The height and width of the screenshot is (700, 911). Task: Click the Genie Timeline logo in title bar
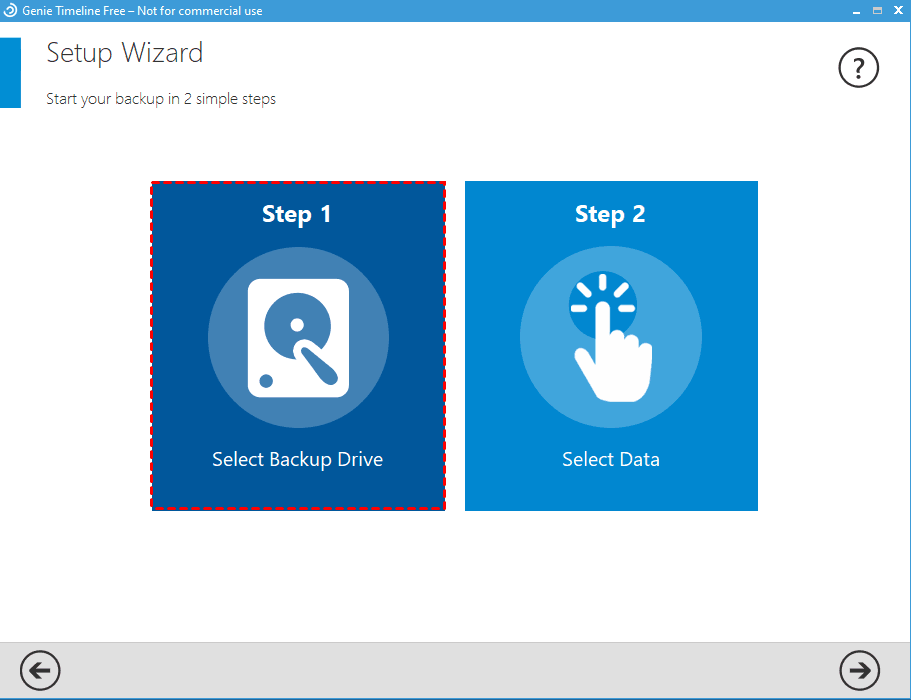click(x=10, y=10)
